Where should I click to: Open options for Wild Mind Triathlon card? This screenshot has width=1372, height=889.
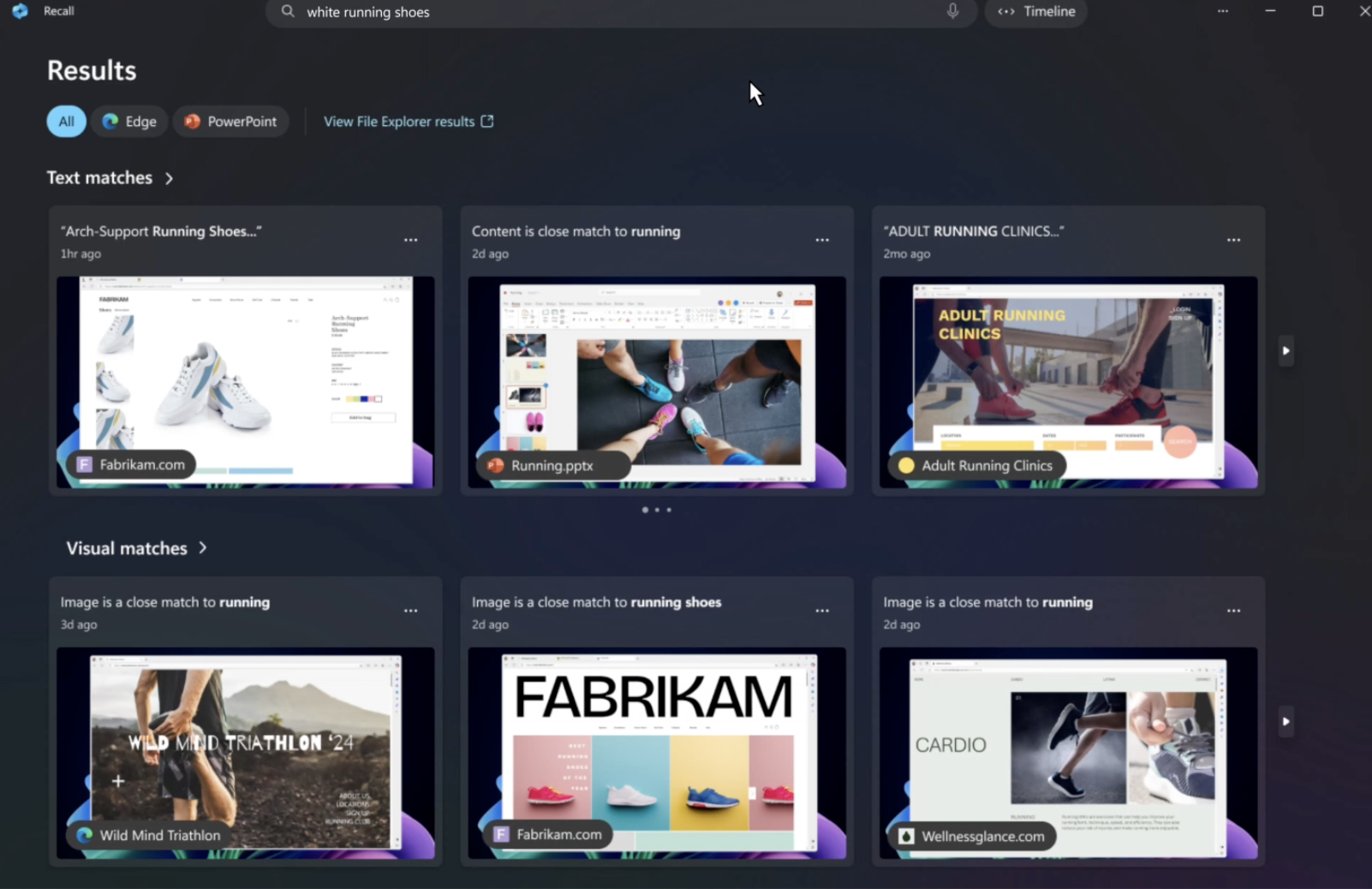pos(411,612)
